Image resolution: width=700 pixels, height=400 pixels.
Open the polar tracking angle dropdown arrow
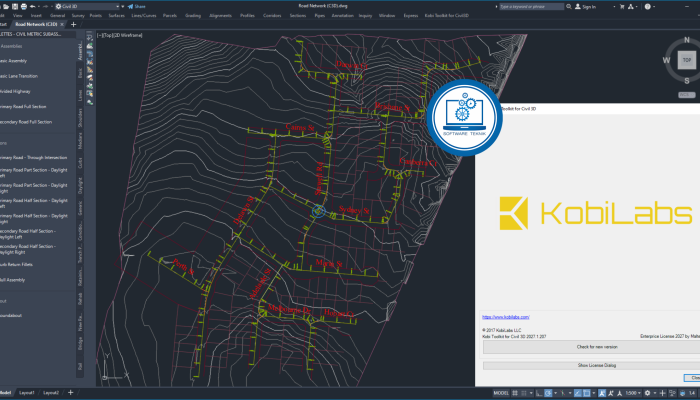[x=555, y=393]
